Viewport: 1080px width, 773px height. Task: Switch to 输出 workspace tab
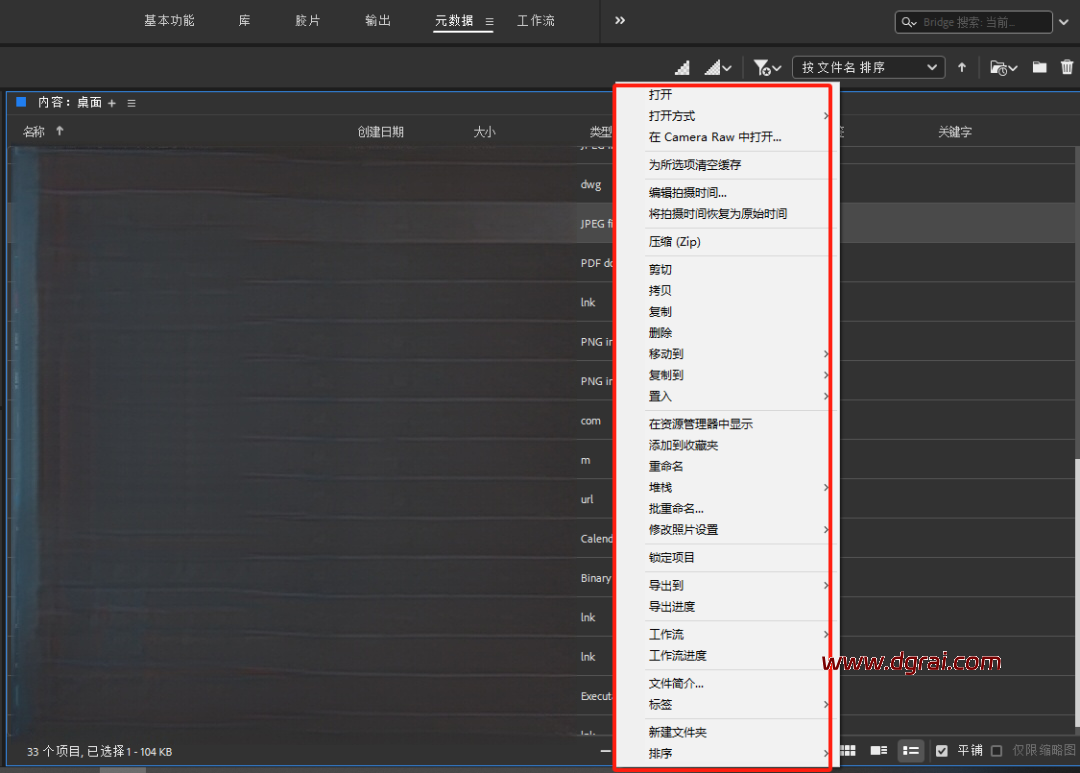pyautogui.click(x=377, y=21)
